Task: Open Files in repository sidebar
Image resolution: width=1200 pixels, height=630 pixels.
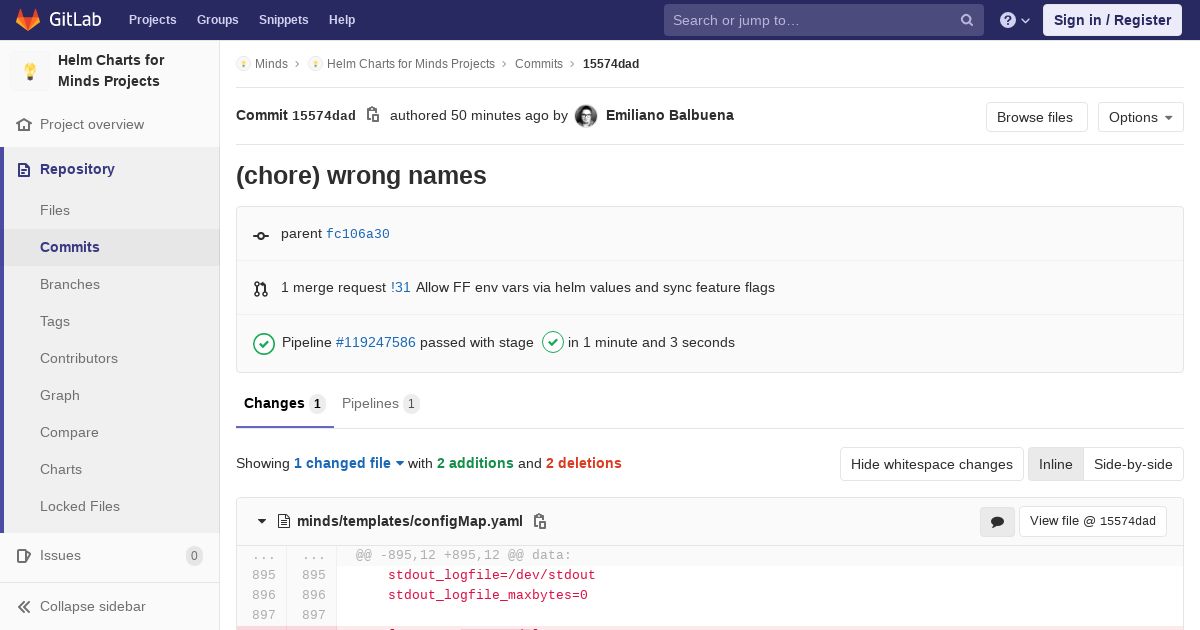Action: (55, 211)
